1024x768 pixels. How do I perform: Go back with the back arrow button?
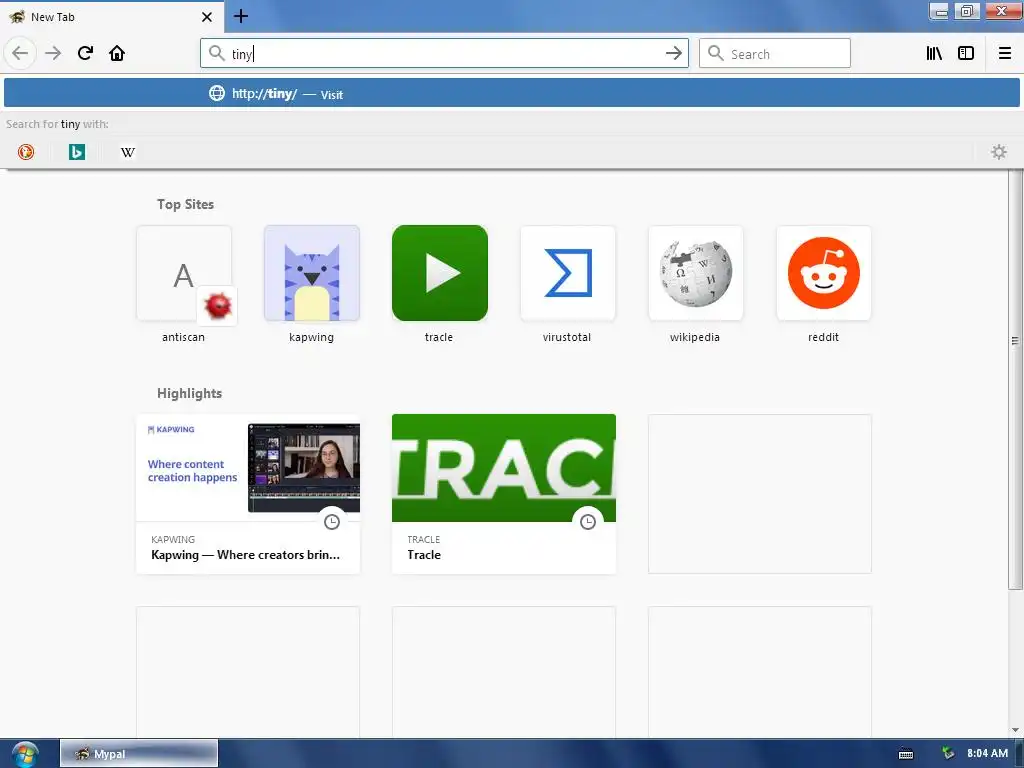20,53
